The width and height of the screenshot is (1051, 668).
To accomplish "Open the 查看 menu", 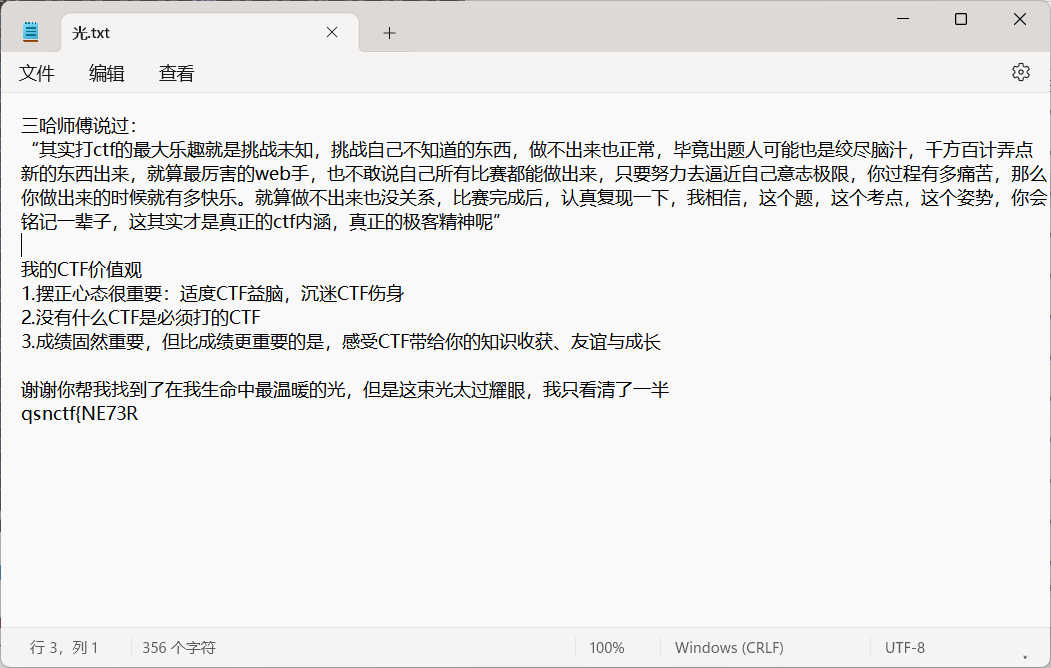I will point(175,72).
